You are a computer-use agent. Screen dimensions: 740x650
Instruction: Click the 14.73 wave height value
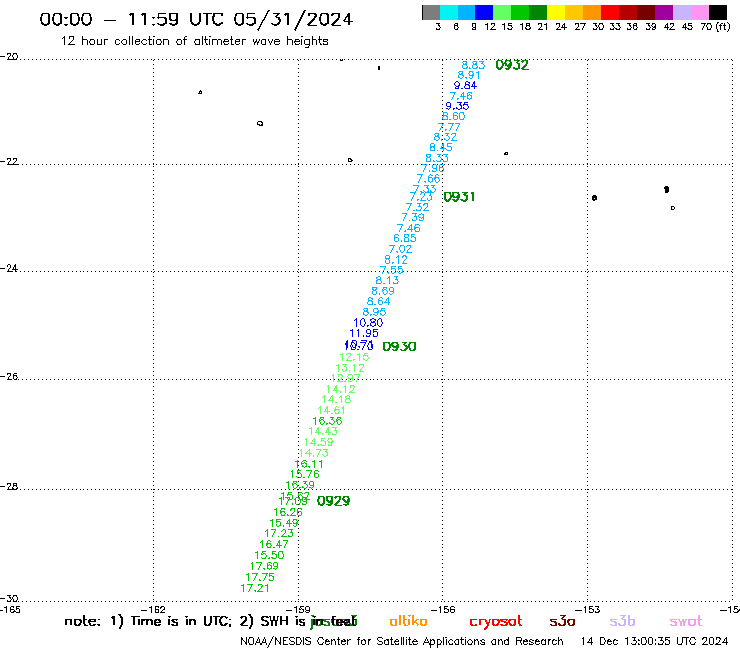[x=314, y=453]
